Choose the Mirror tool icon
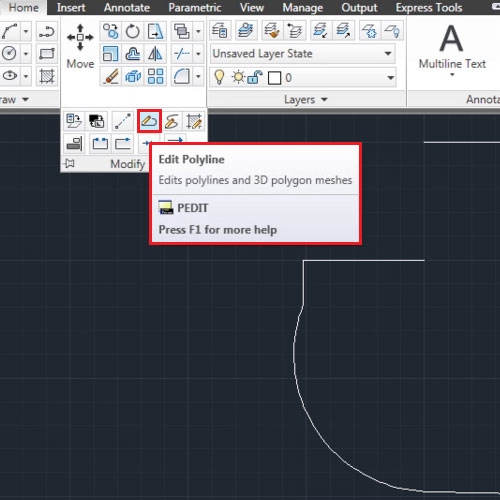This screenshot has height=500, width=500. 155,54
